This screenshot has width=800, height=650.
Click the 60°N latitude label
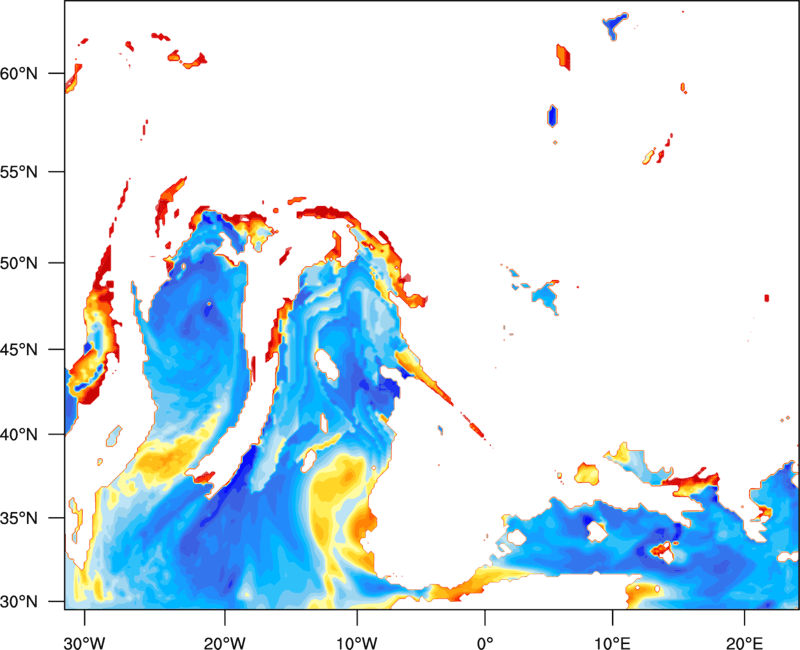[19, 74]
